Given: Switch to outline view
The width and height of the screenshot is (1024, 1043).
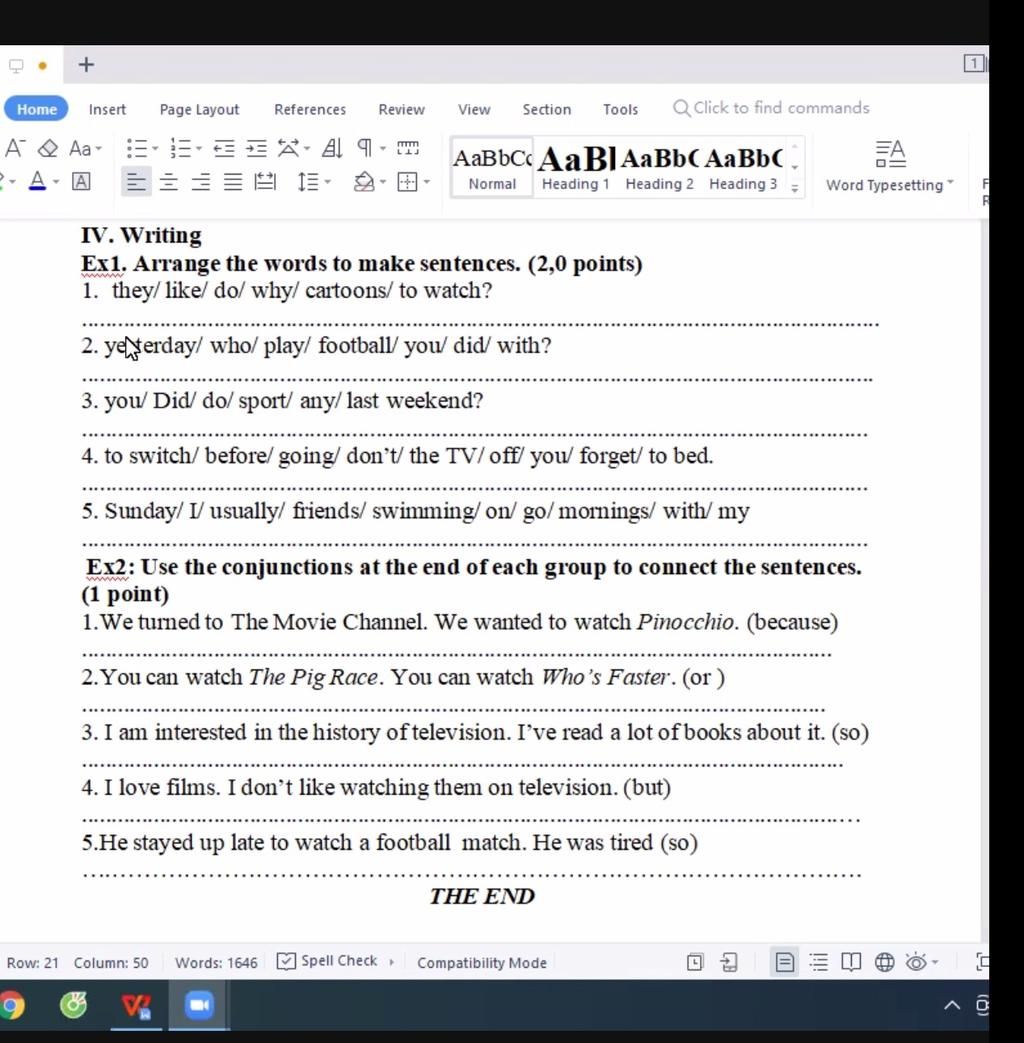Looking at the screenshot, I should point(818,962).
